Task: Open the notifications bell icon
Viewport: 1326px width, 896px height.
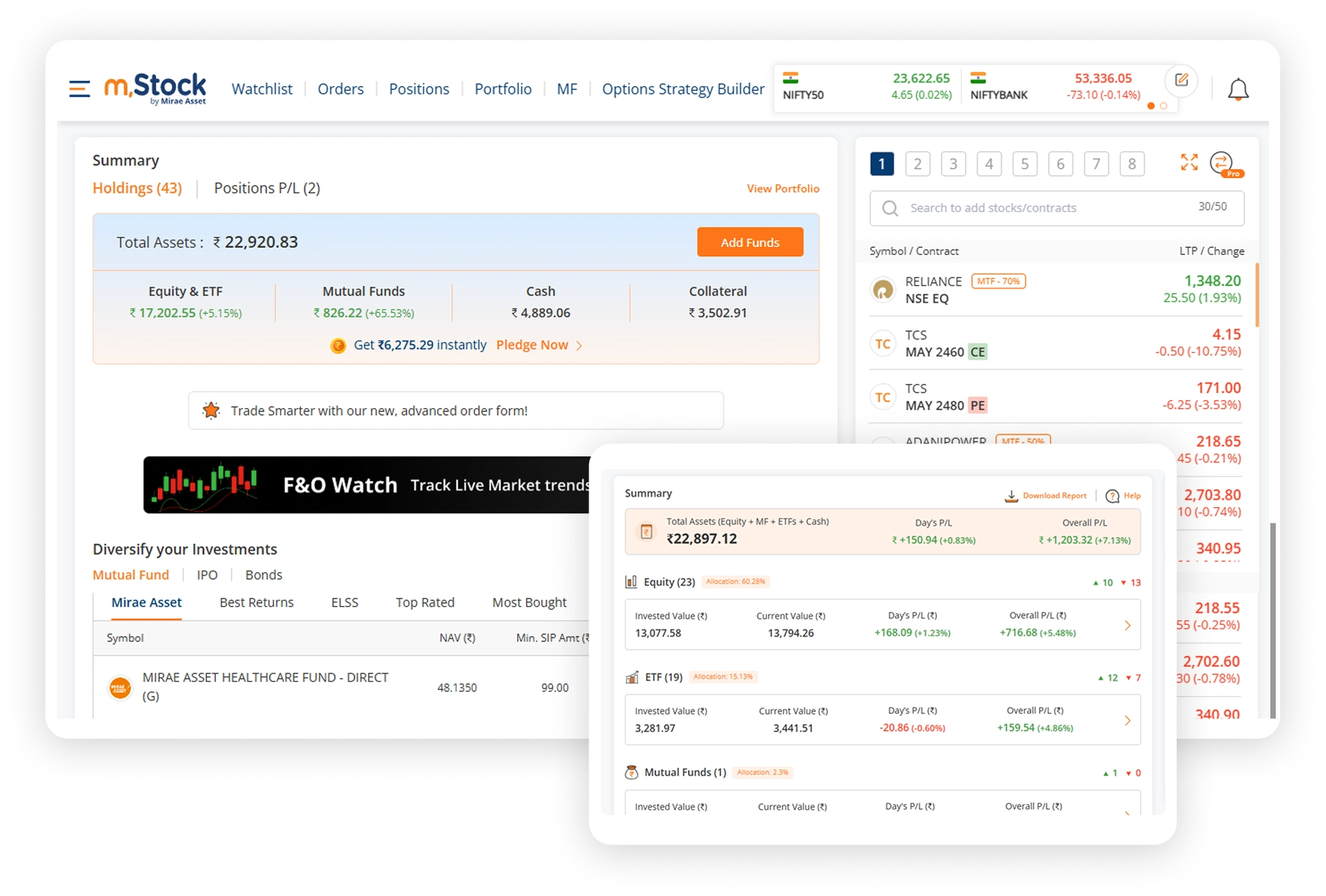Action: [1238, 89]
